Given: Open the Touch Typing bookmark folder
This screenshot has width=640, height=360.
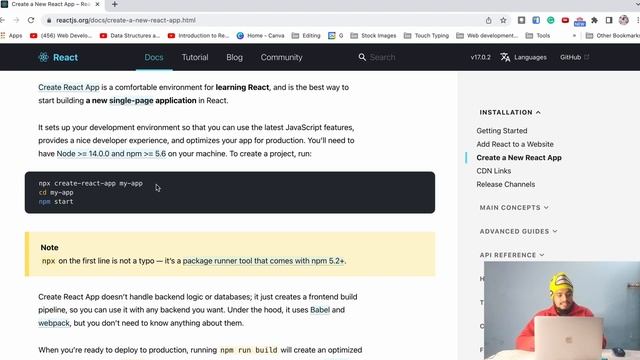Looking at the screenshot, I should coord(427,36).
